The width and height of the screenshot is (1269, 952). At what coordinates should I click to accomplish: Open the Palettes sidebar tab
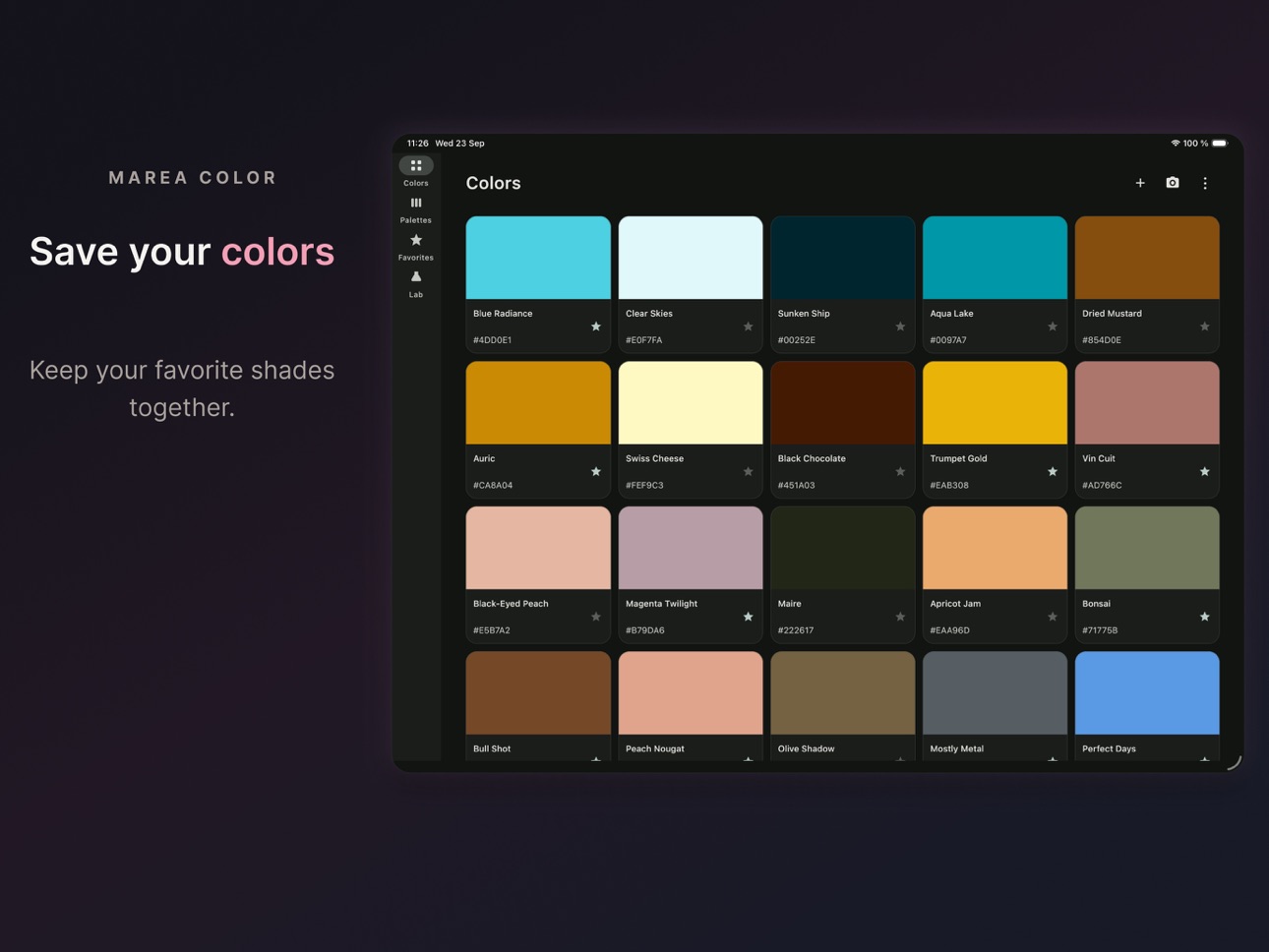pos(416,209)
